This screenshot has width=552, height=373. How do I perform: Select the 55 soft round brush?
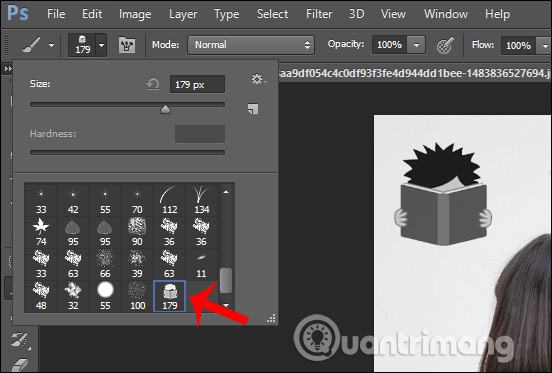pos(105,296)
